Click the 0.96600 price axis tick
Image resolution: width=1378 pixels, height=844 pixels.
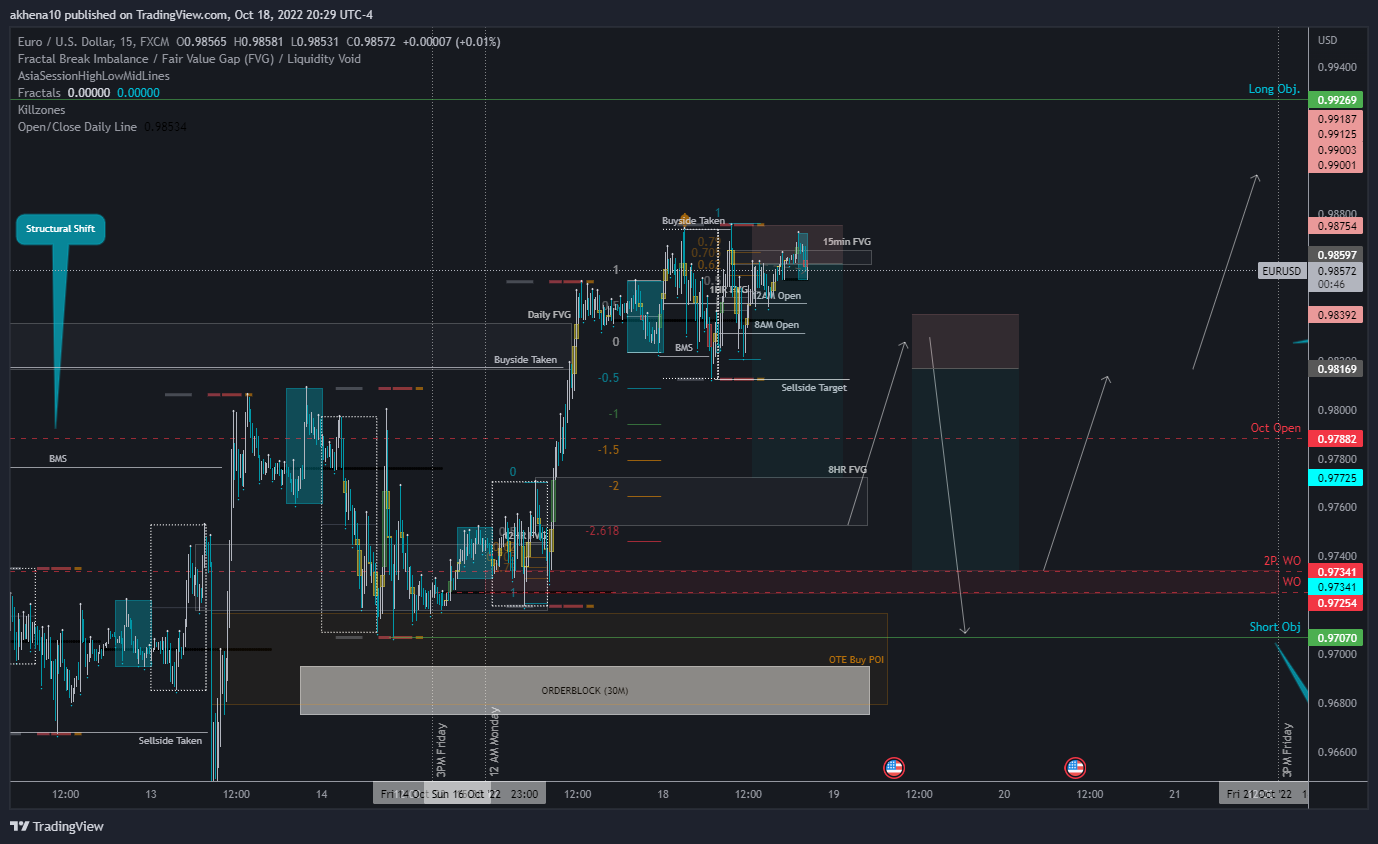tap(1338, 752)
